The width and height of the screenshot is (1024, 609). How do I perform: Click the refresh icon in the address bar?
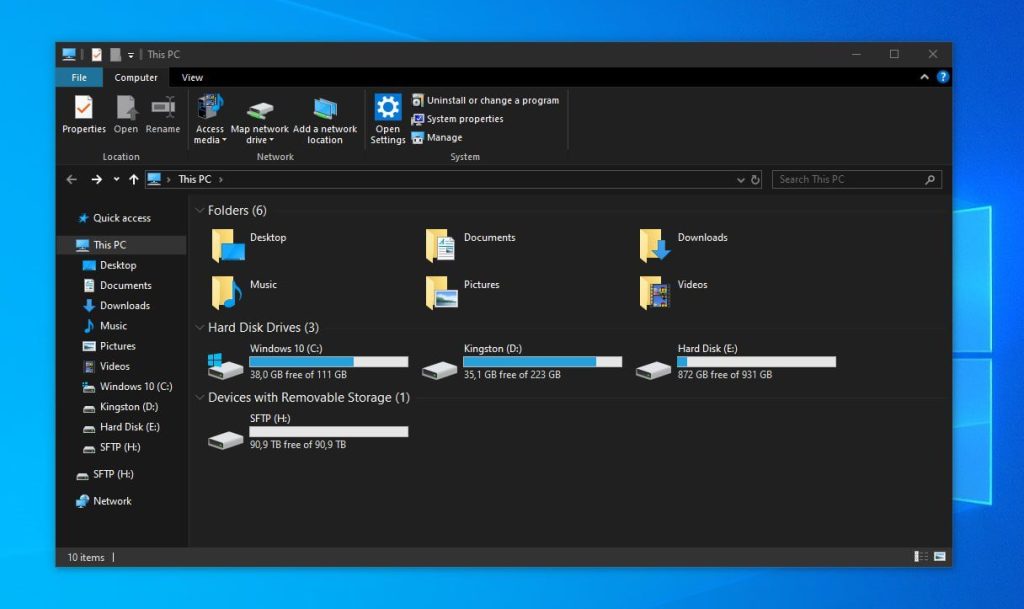click(x=753, y=179)
